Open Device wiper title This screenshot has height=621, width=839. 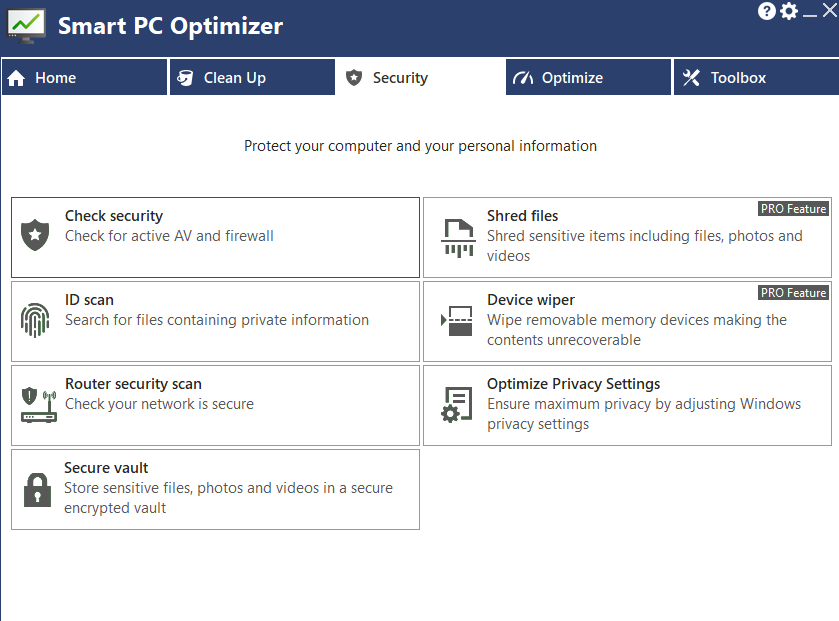531,300
